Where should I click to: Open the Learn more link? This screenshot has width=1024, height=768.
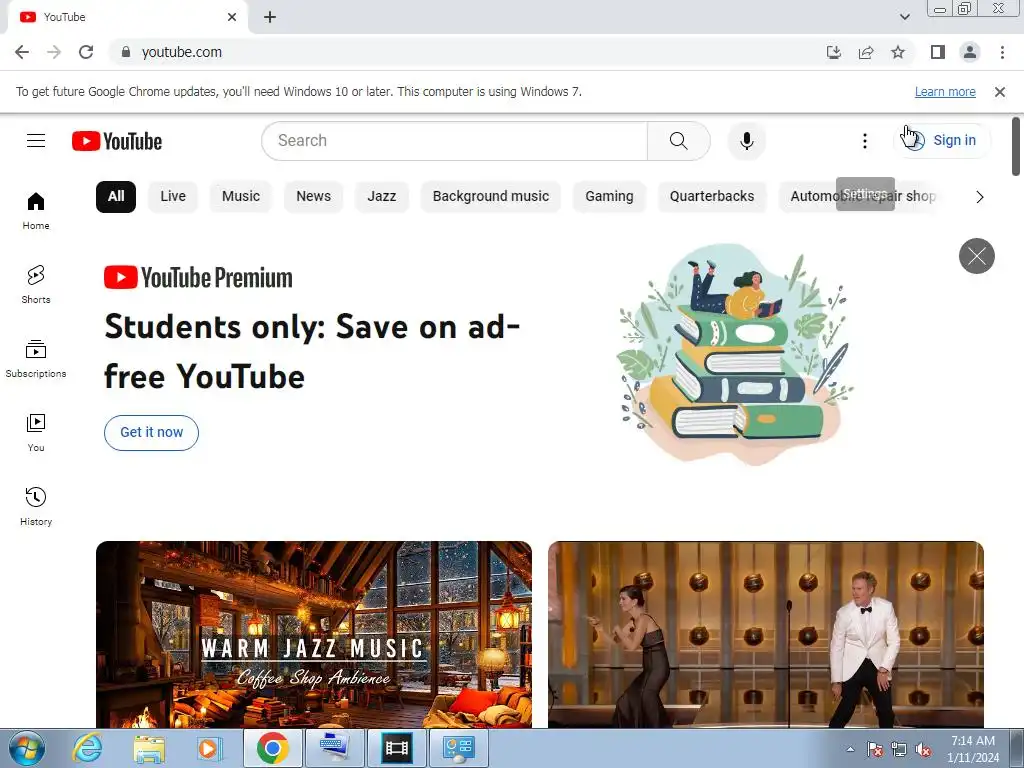point(945,92)
